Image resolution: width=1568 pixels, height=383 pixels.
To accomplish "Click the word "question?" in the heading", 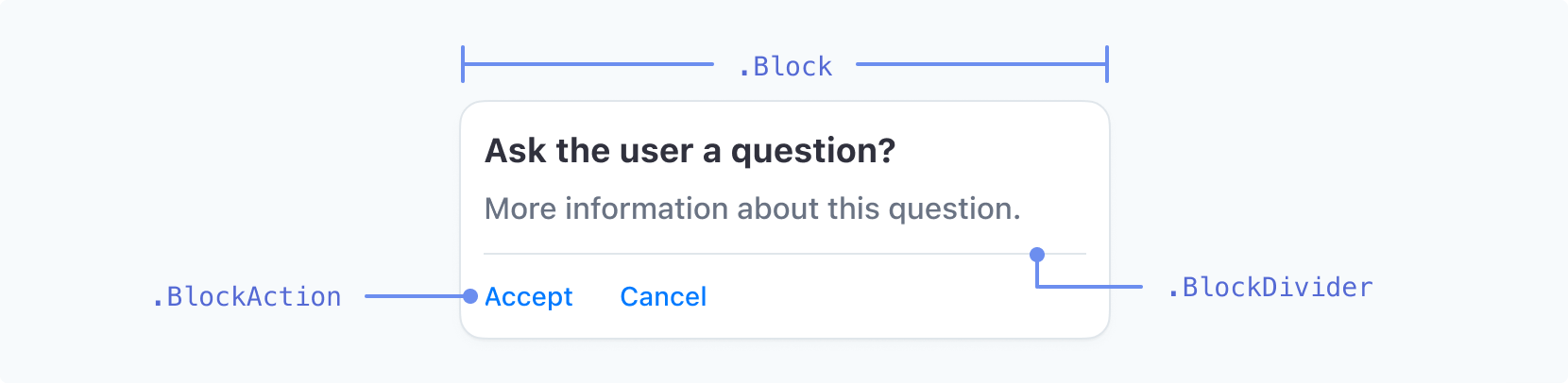I will [x=813, y=151].
